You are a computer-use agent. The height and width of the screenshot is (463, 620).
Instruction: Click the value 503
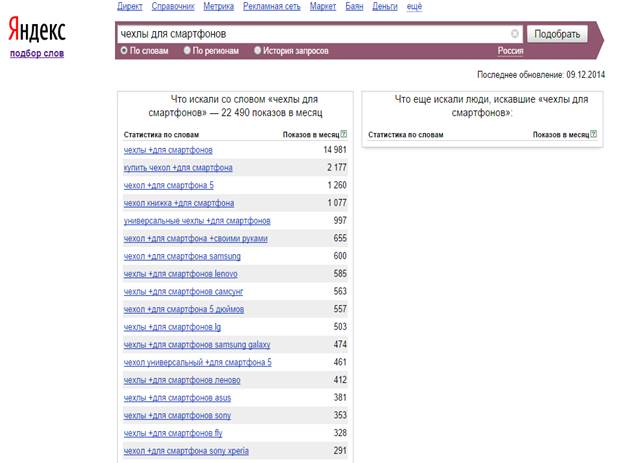tap(340, 327)
